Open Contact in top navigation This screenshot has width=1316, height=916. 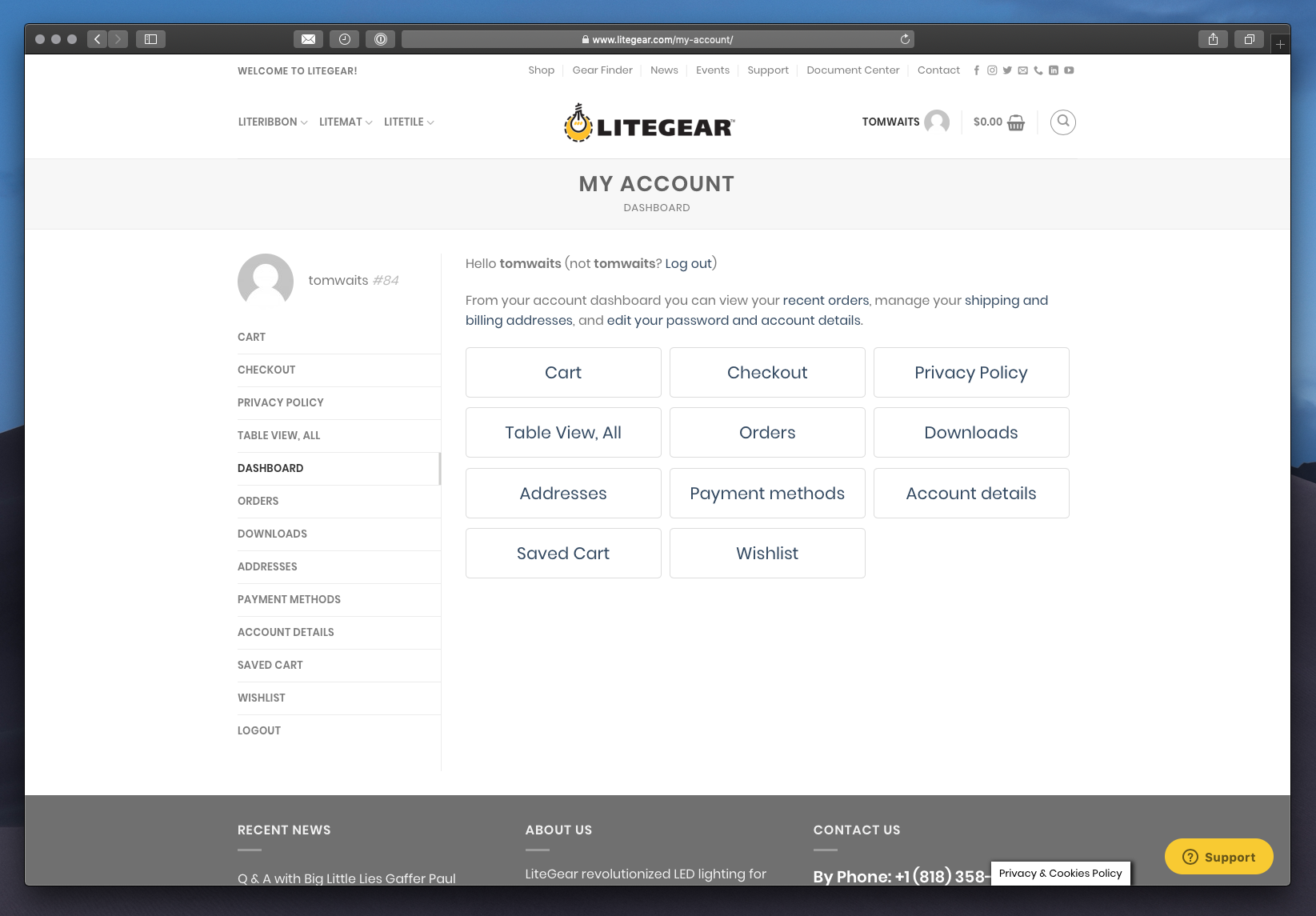(x=938, y=70)
